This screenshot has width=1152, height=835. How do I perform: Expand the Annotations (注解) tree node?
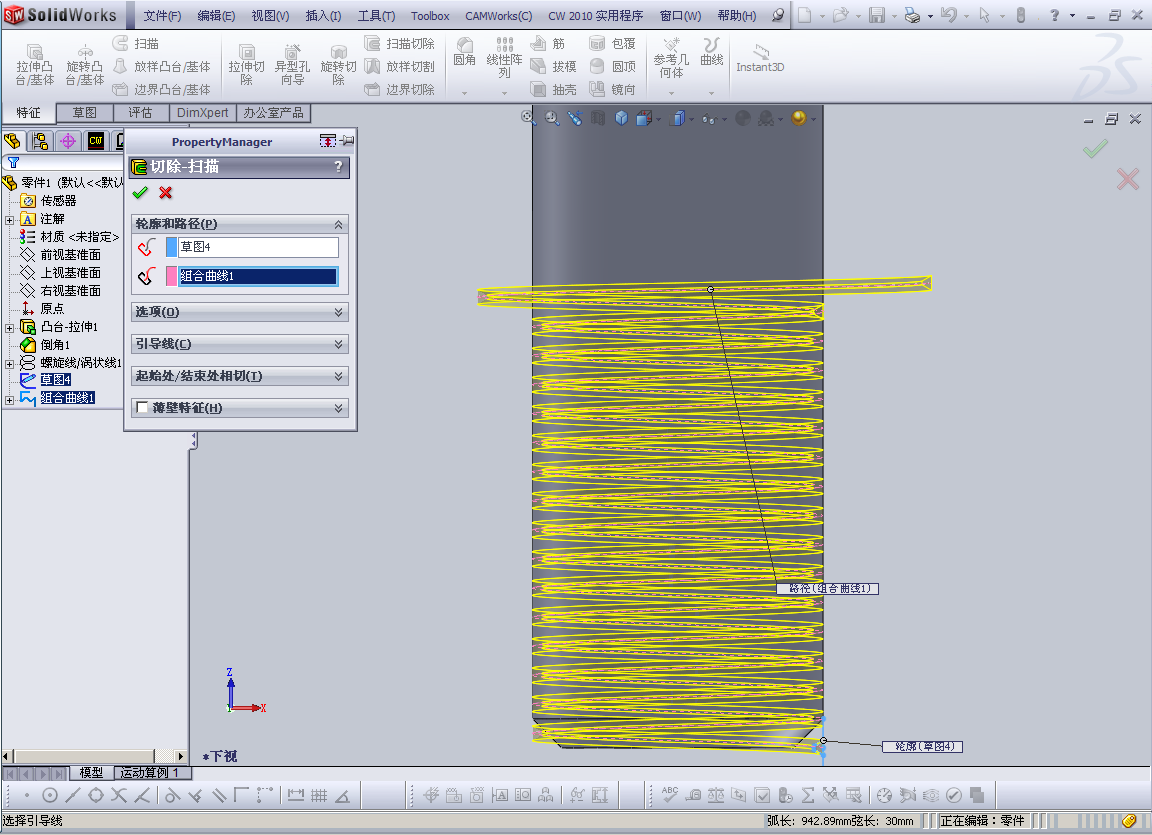[x=10, y=220]
